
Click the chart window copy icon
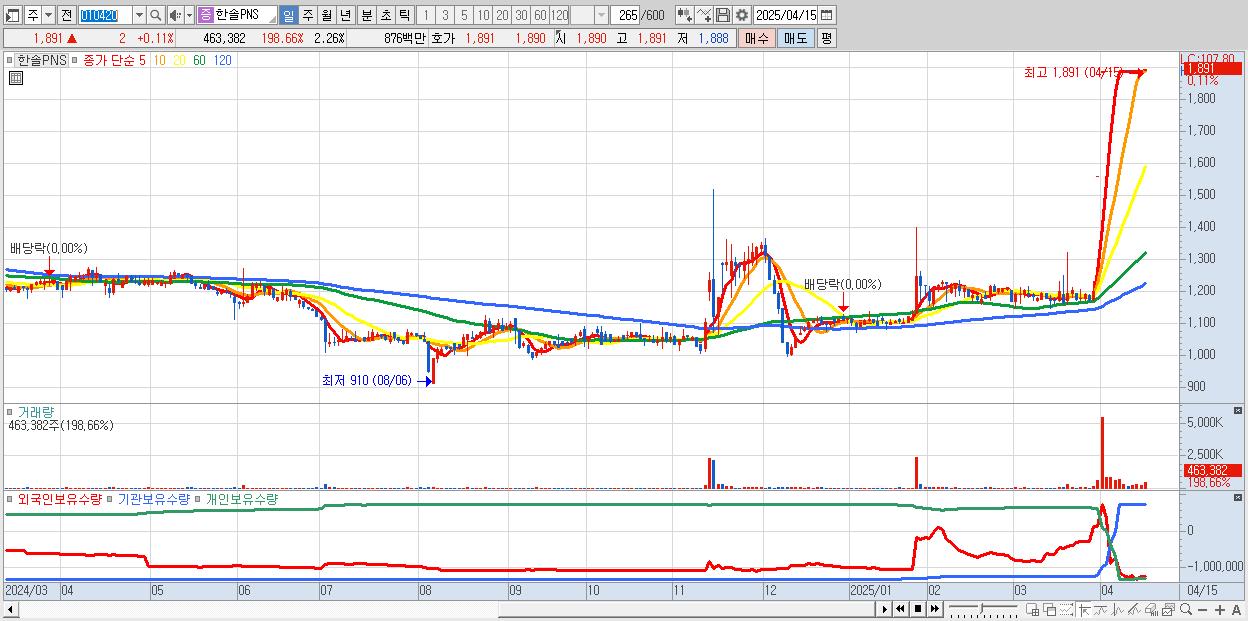tap(1168, 609)
